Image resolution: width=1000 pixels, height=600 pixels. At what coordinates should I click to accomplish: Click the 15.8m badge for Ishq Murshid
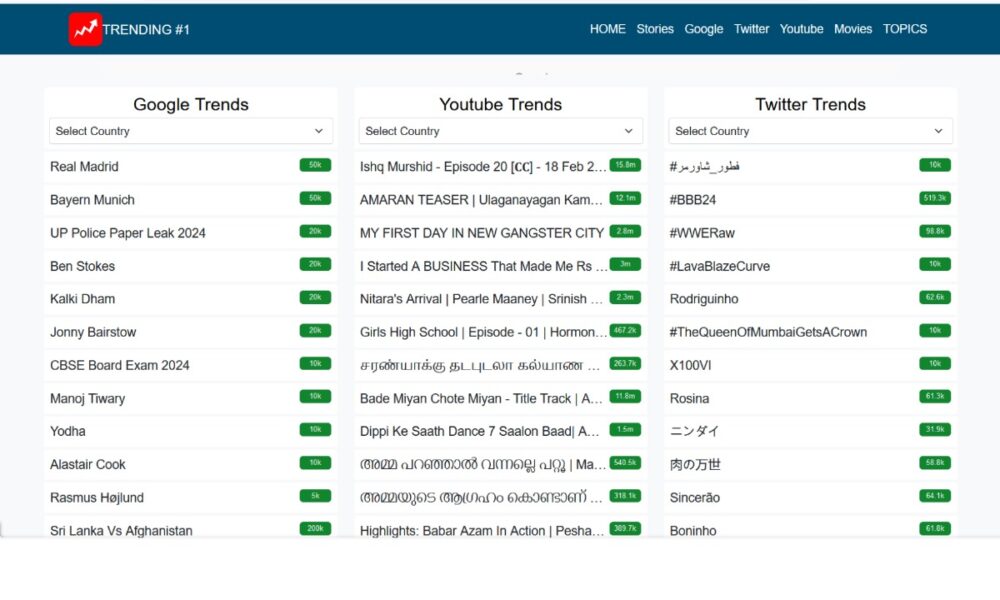[625, 165]
